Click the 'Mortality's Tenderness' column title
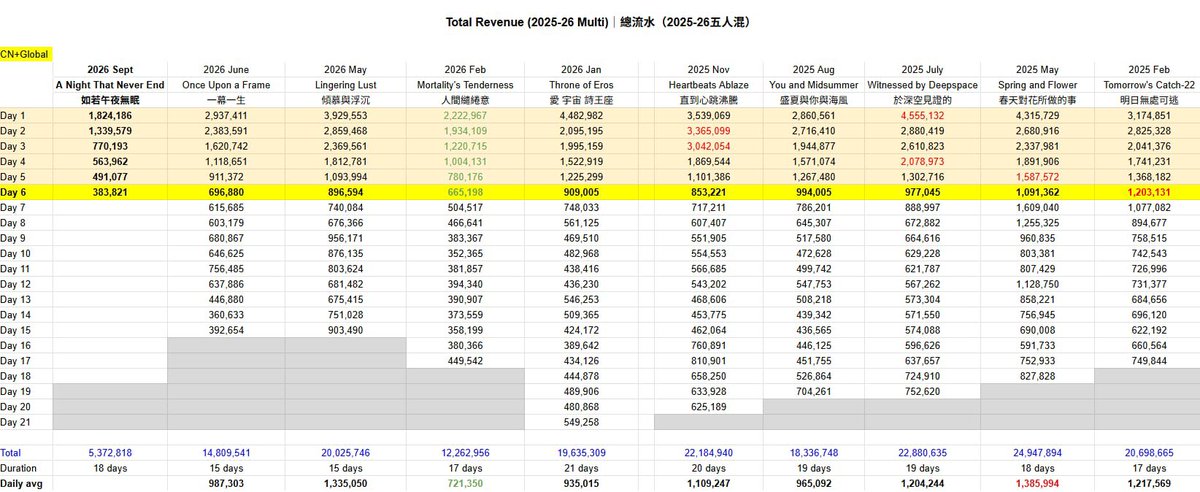The width and height of the screenshot is (1200, 492). coord(464,85)
